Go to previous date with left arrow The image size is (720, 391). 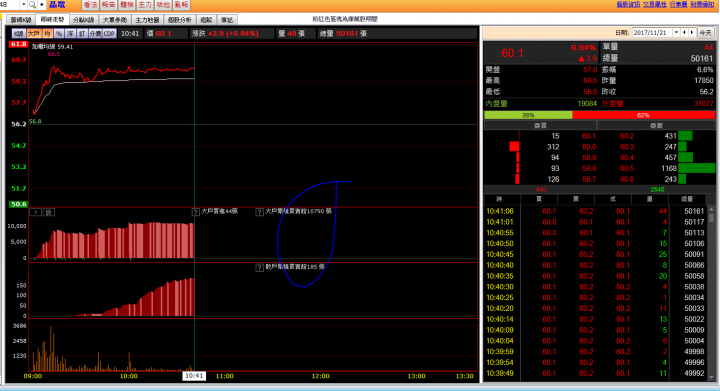tap(685, 33)
